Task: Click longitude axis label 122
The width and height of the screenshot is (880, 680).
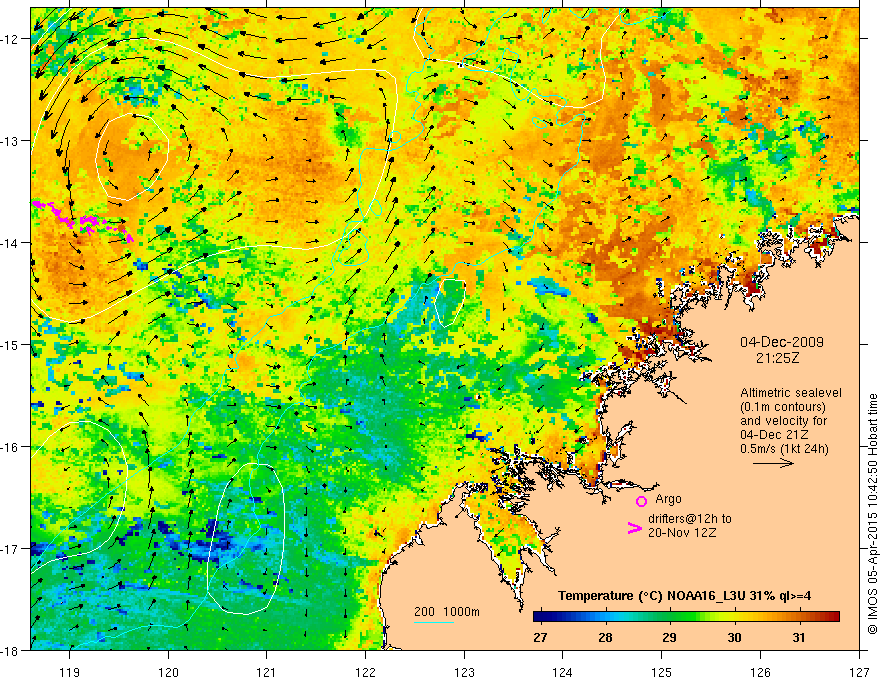Action: click(x=365, y=672)
